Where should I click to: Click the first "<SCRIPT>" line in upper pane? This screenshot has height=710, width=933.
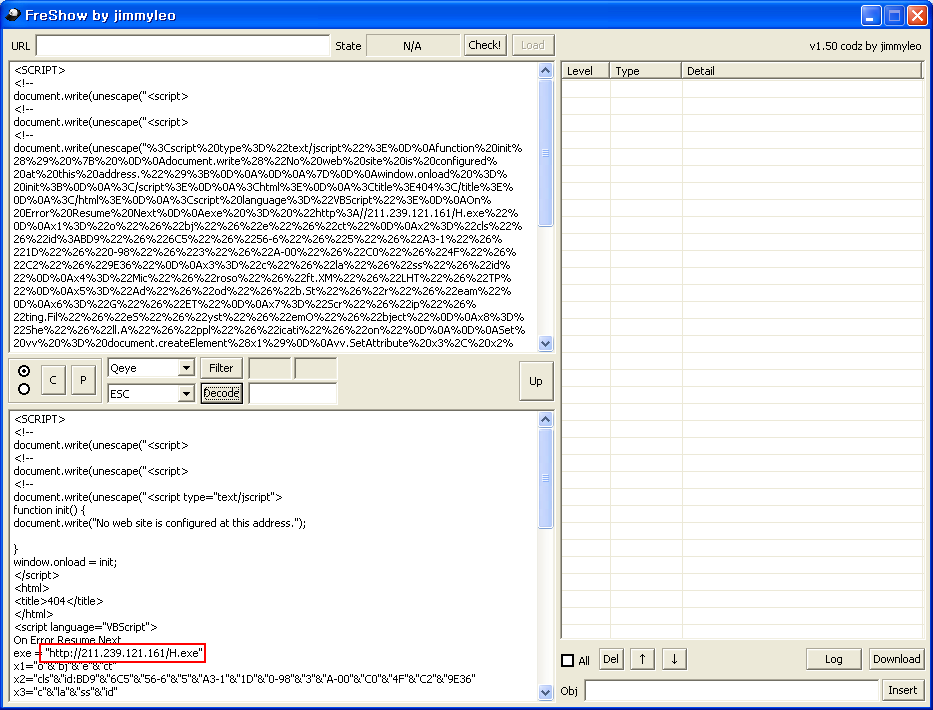click(39, 70)
